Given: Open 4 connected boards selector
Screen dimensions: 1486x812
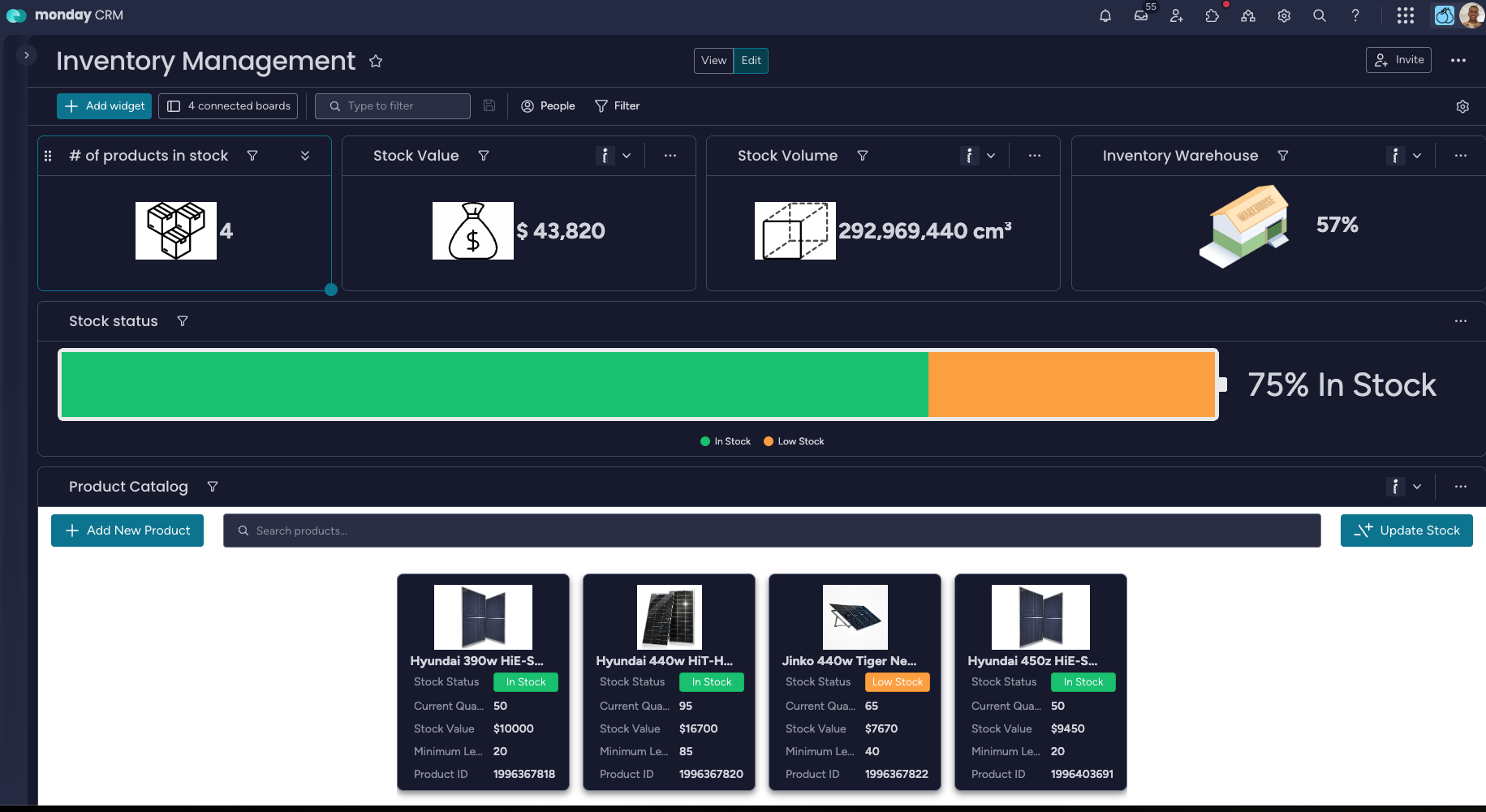Looking at the screenshot, I should pyautogui.click(x=228, y=106).
